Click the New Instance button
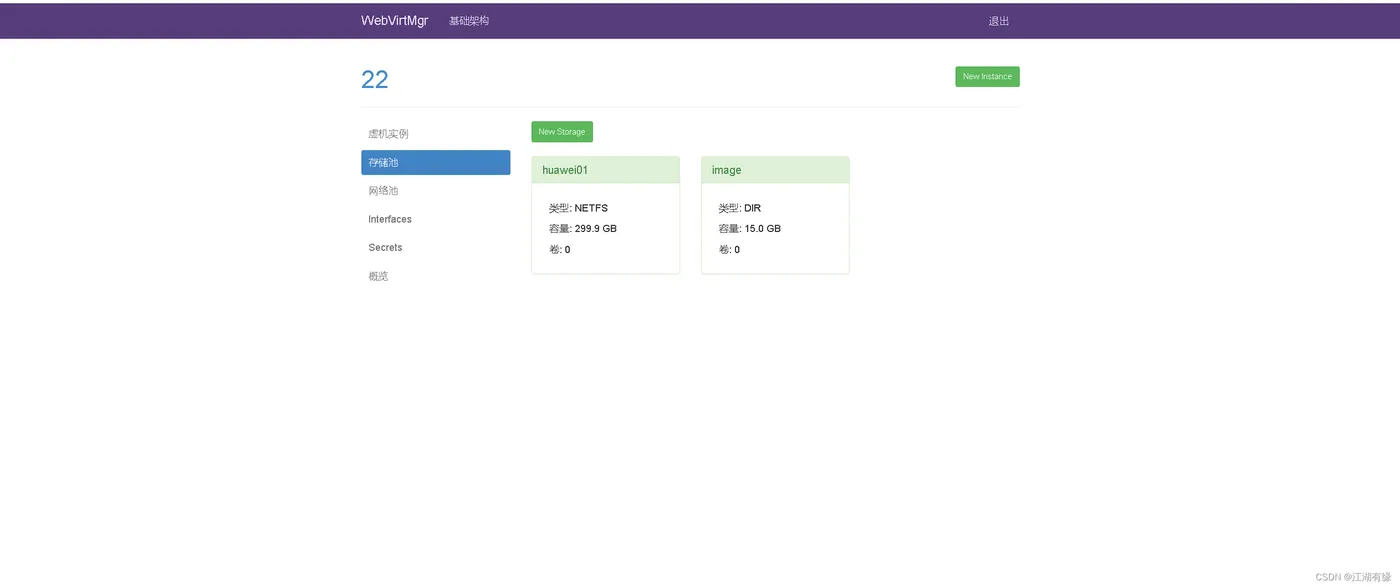The width and height of the screenshot is (1400, 587). click(x=987, y=77)
